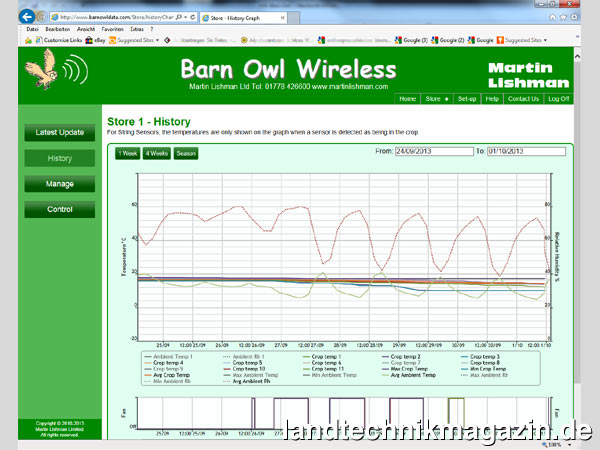This screenshot has height=450, width=600.
Task: Open the eBay favorites bar shortcut
Action: point(95,40)
